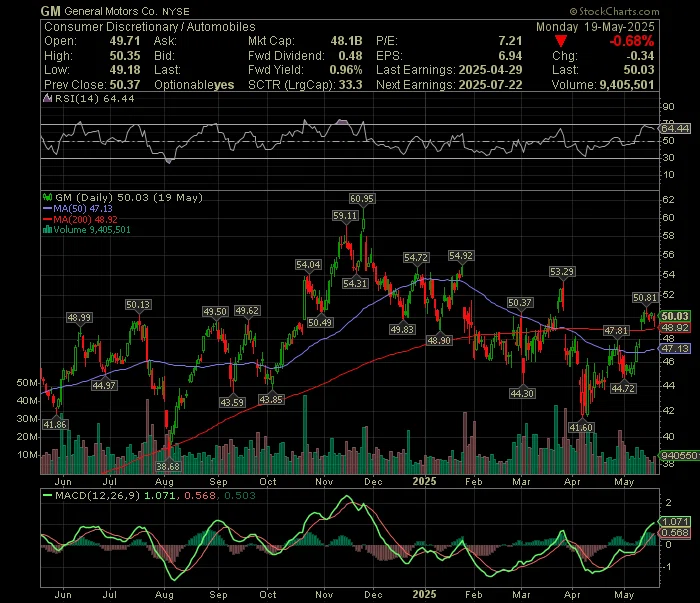Click the red down-triangle change indicator

tap(561, 42)
